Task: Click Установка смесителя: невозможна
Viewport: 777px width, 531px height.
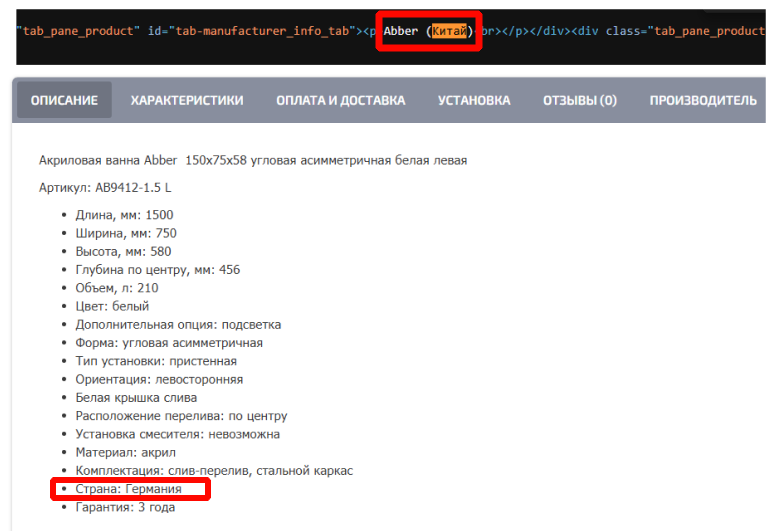Action: (x=177, y=434)
